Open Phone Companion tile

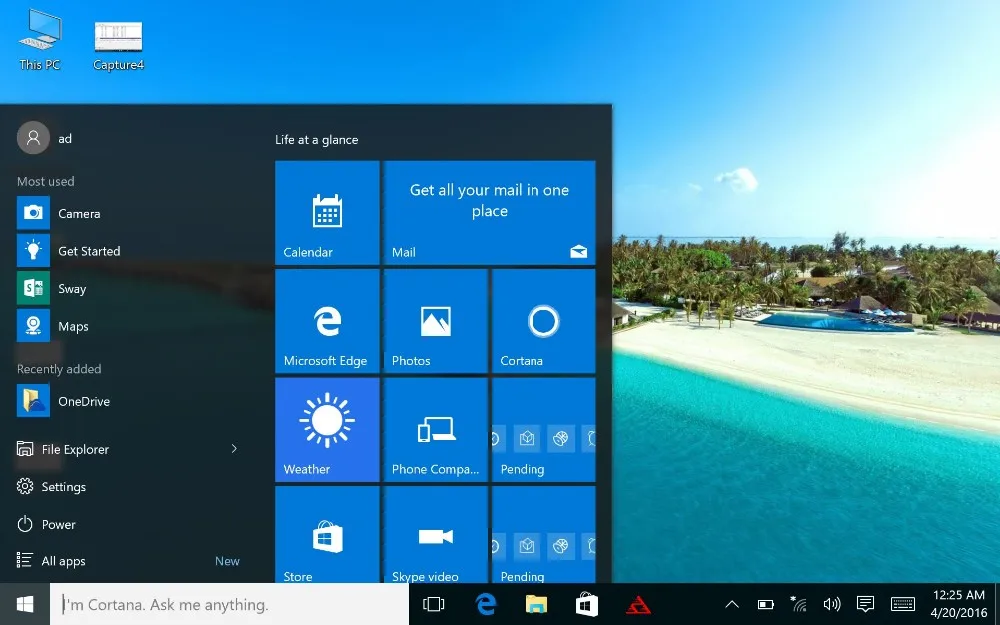(x=436, y=429)
